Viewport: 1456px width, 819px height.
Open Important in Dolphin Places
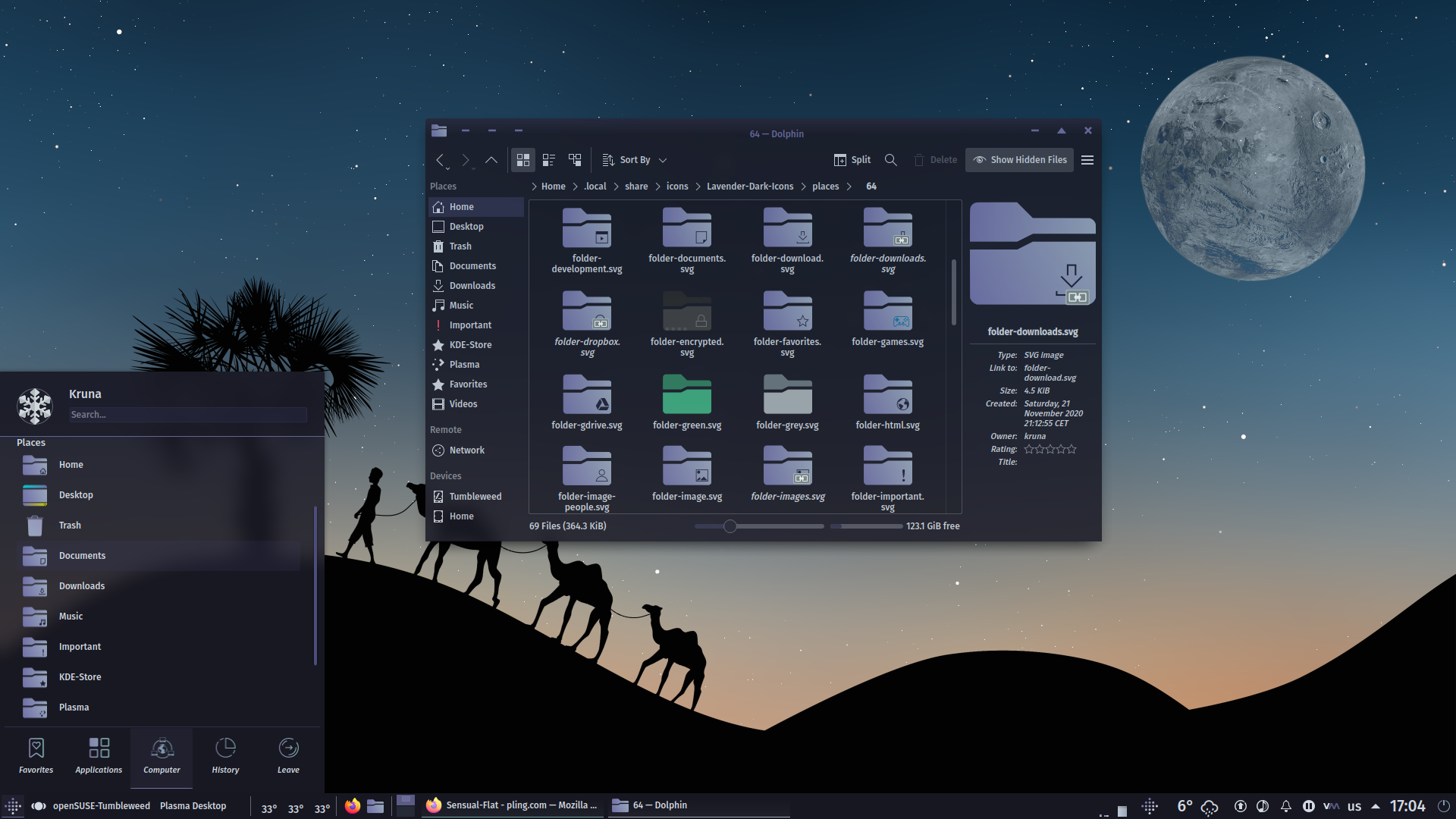coord(476,325)
